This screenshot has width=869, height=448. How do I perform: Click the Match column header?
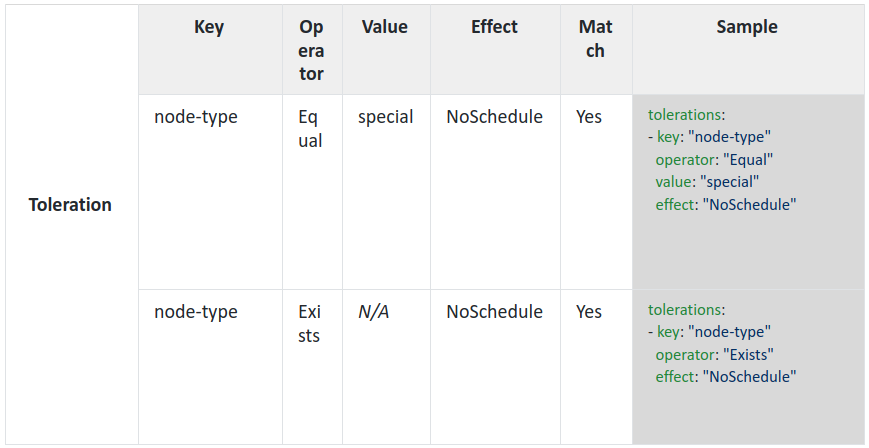point(595,39)
